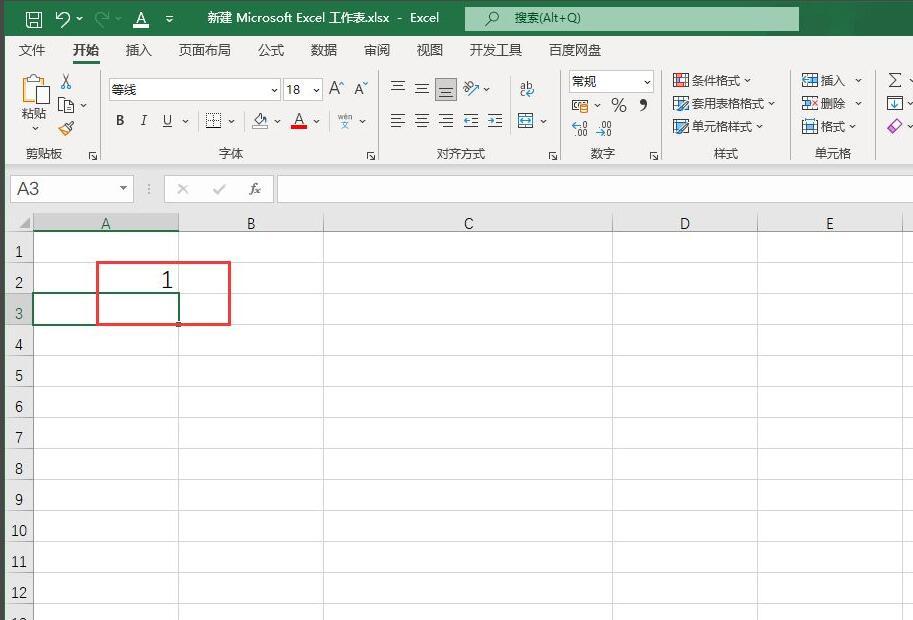Open the font name dropdown
Image resolution: width=913 pixels, height=620 pixels.
274,90
